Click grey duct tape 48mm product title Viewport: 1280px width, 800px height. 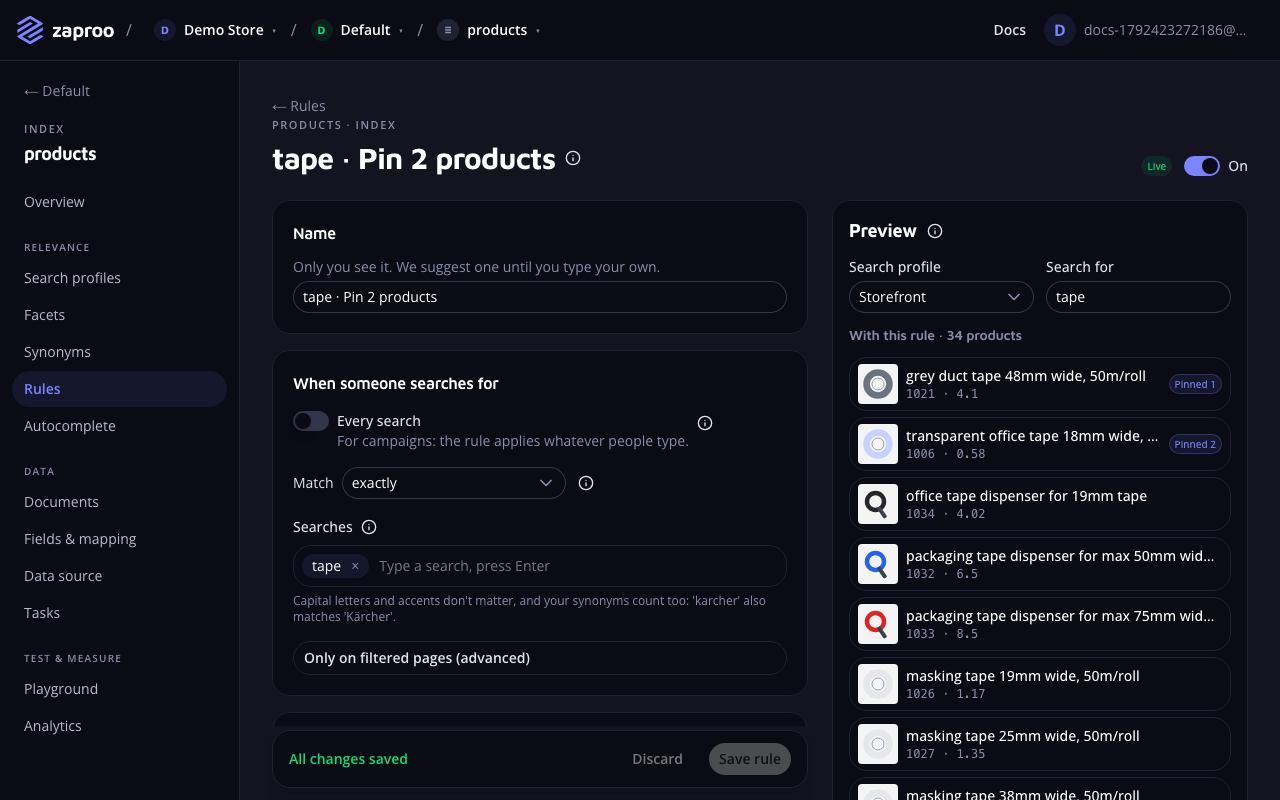(1026, 376)
